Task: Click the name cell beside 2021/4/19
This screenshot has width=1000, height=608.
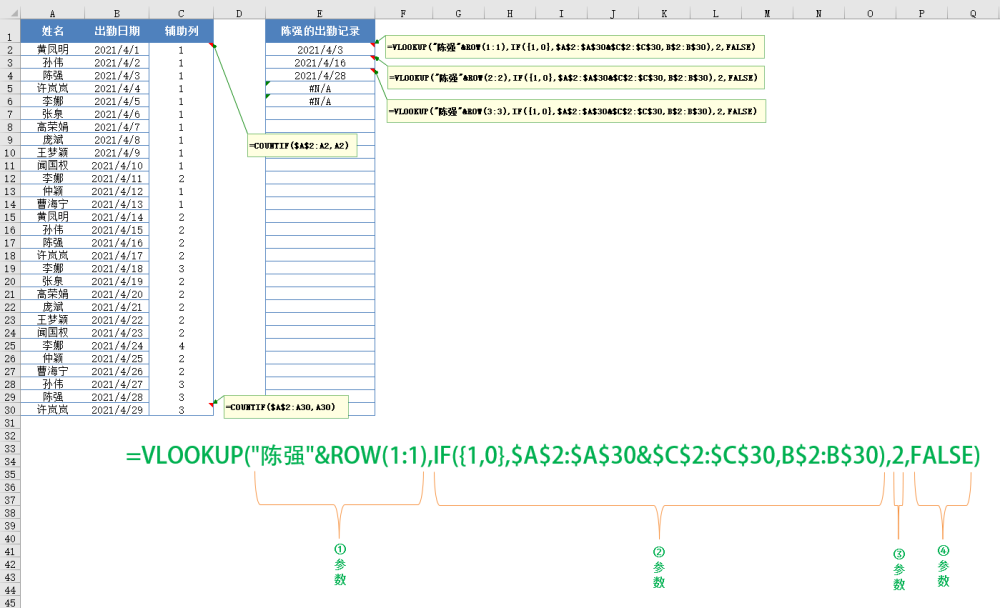Action: [x=52, y=281]
